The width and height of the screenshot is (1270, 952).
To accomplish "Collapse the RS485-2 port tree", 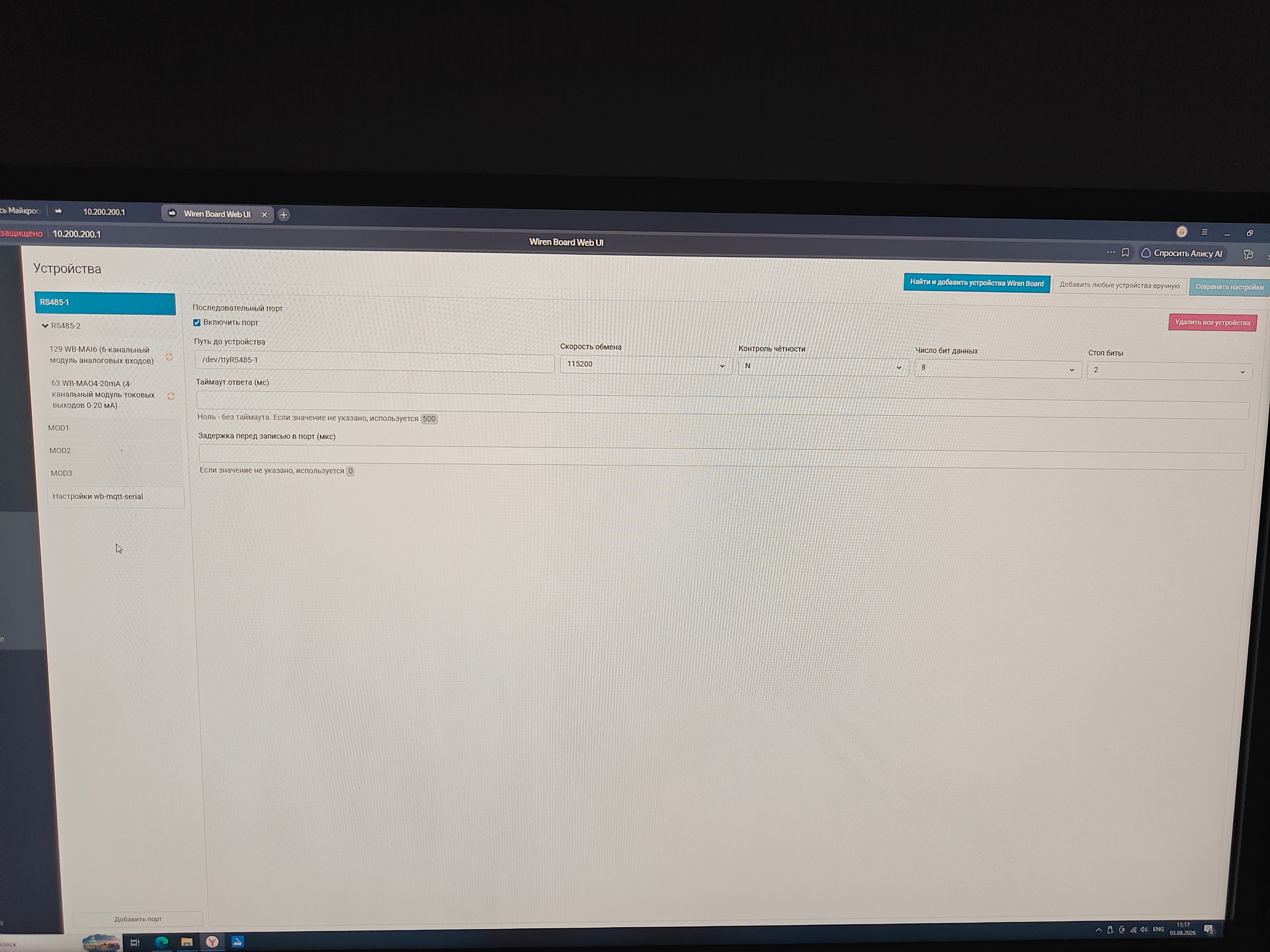I will pyautogui.click(x=45, y=326).
